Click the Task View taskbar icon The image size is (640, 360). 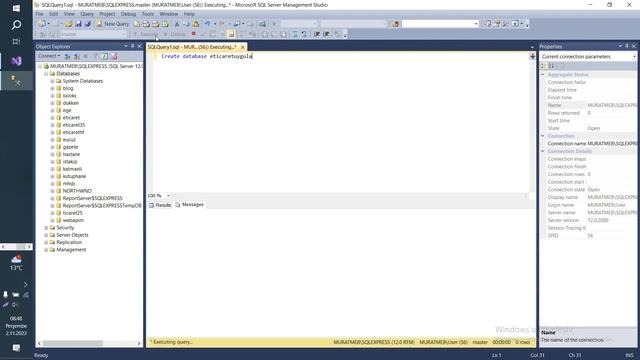(x=16, y=42)
